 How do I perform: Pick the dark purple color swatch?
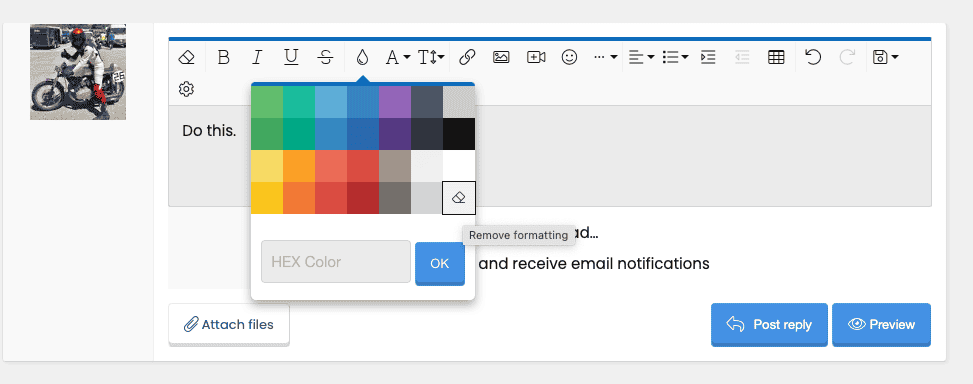click(x=395, y=134)
